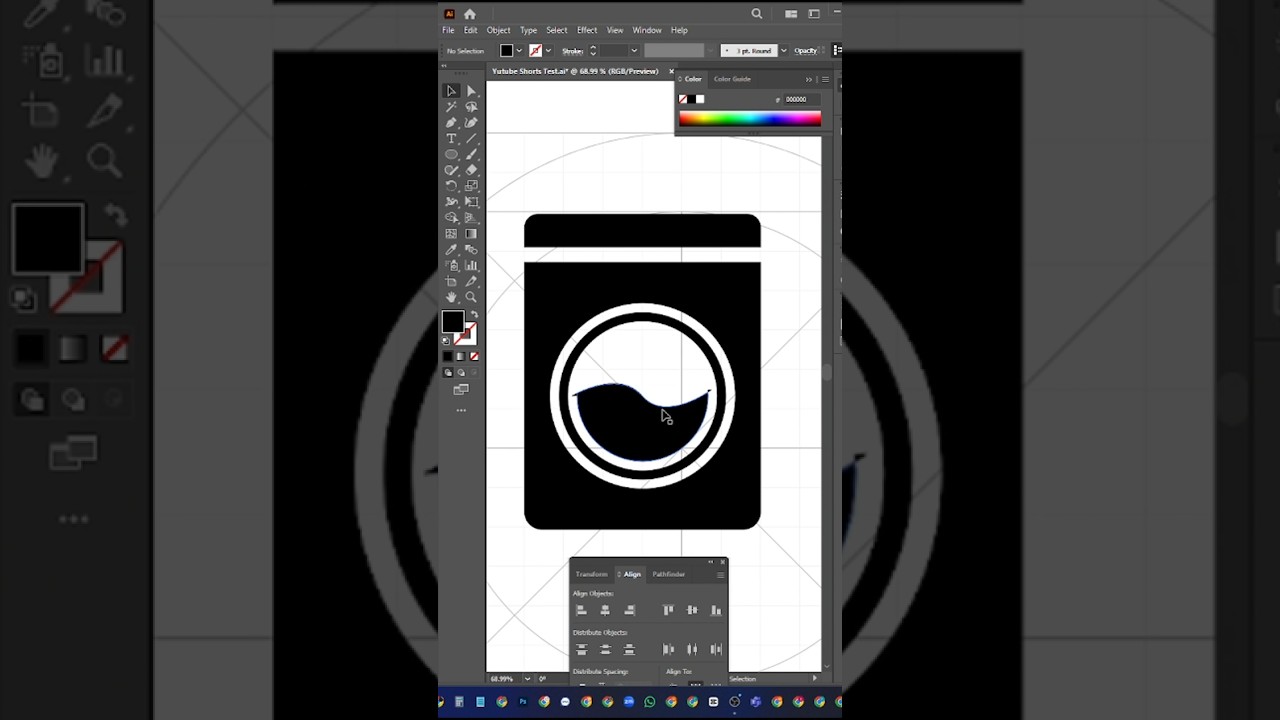Open zoom level dropdown at 68.99%
The image size is (1280, 720).
tap(527, 679)
